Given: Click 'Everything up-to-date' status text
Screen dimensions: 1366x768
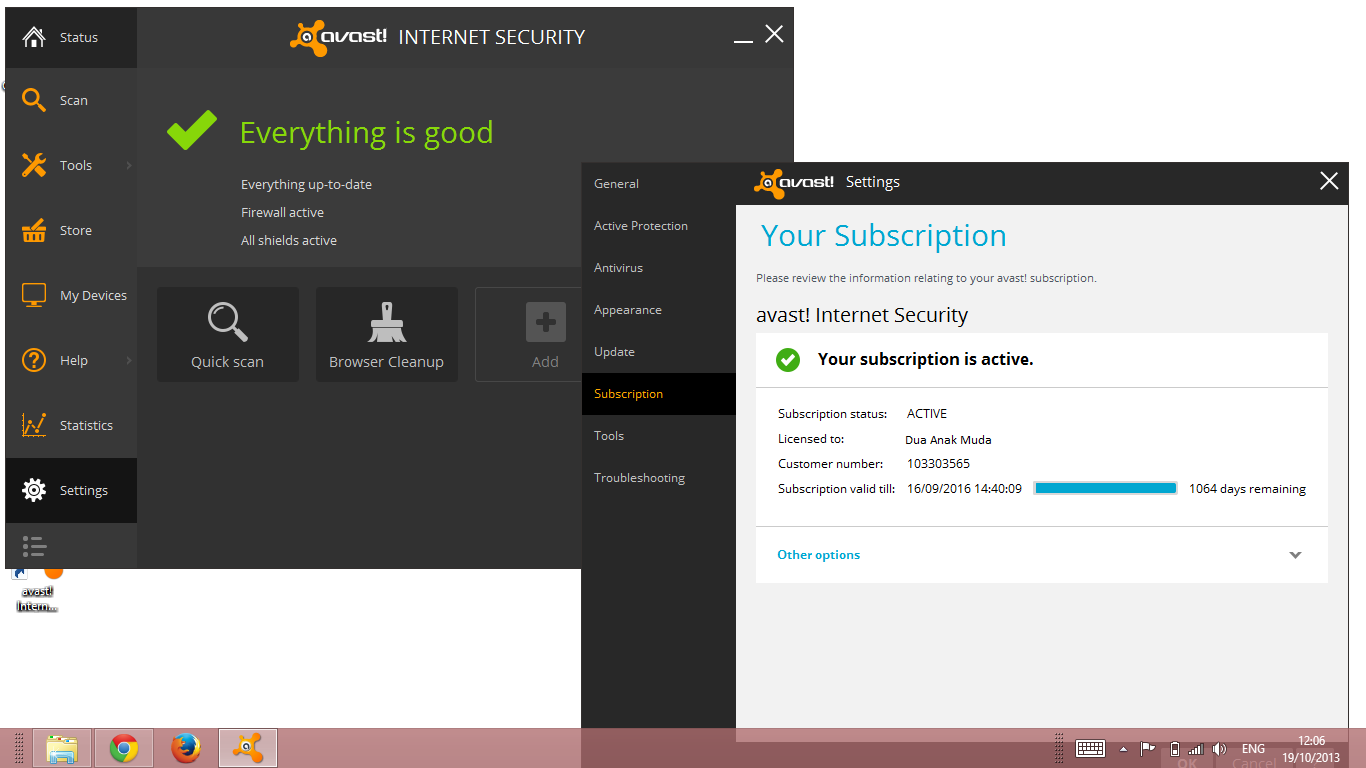Looking at the screenshot, I should pyautogui.click(x=306, y=184).
